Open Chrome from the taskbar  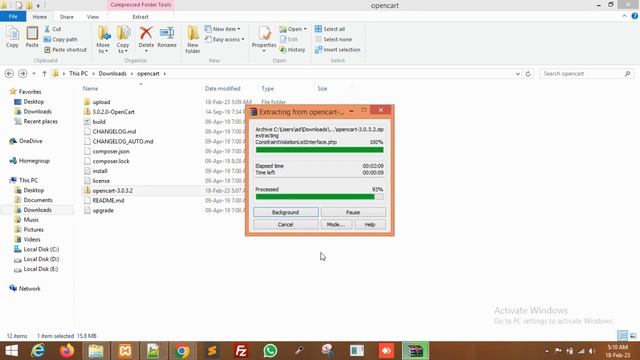coord(182,351)
